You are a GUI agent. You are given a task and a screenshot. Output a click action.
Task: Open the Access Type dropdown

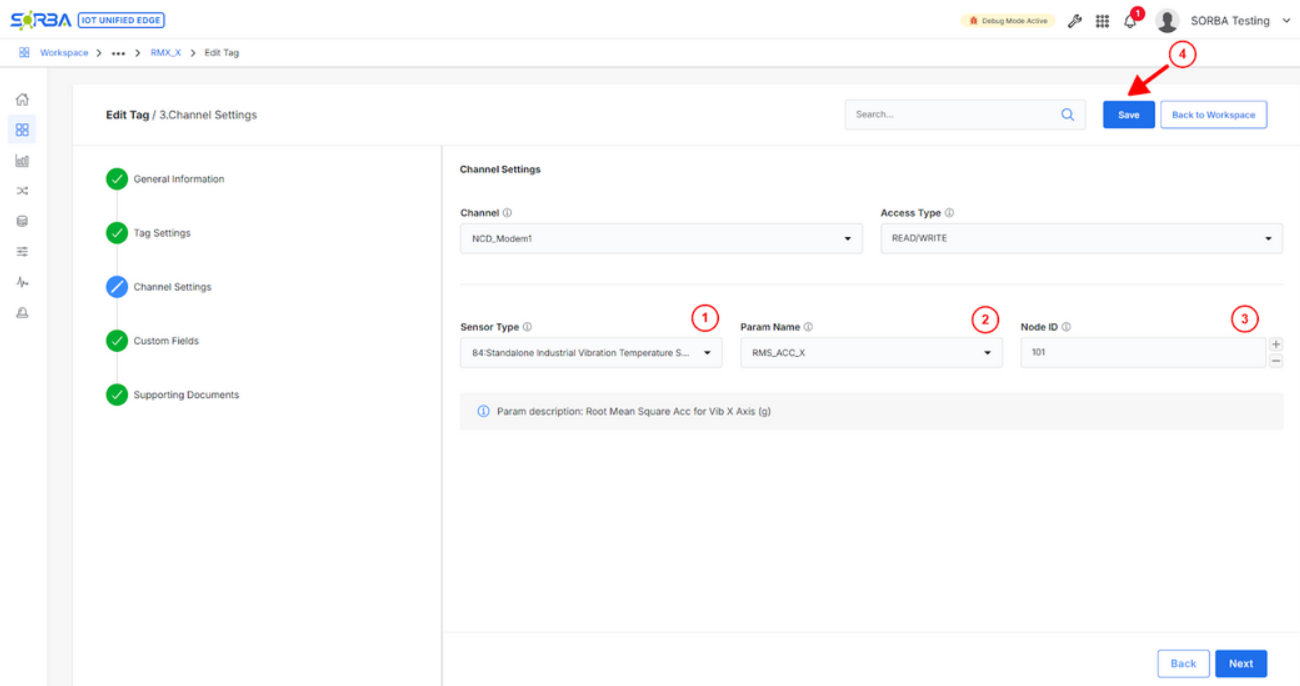click(1081, 239)
